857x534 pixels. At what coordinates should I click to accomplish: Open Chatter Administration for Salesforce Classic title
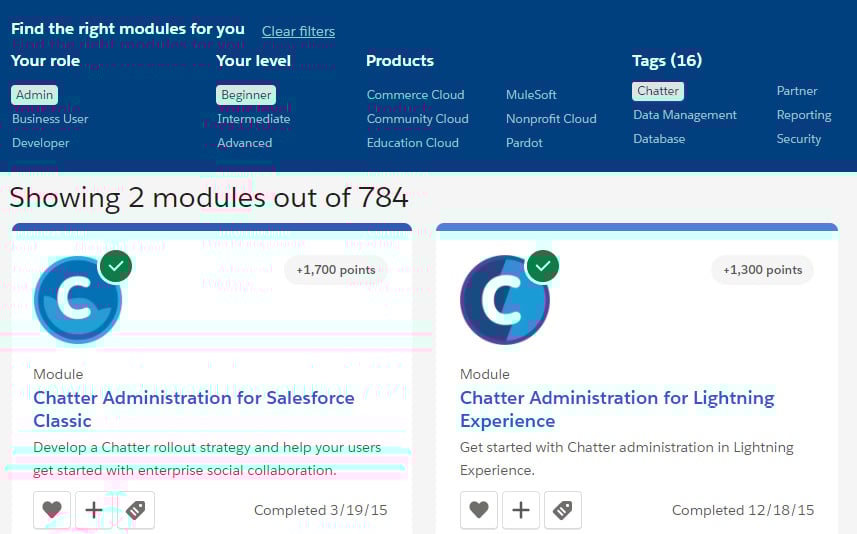(193, 409)
